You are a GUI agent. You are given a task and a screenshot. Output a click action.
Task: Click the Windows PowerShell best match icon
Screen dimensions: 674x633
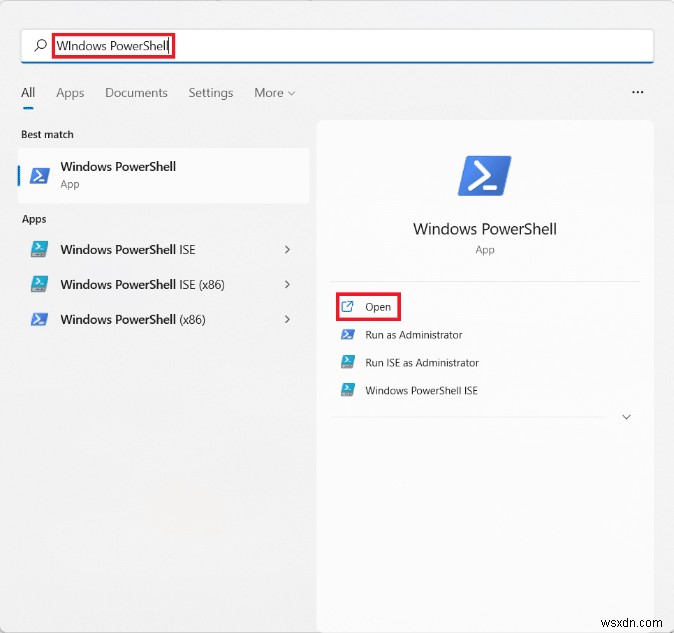pos(40,175)
